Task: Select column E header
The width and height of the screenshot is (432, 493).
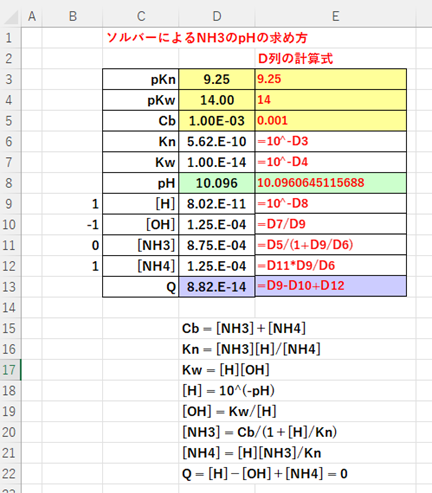Action: click(x=335, y=16)
